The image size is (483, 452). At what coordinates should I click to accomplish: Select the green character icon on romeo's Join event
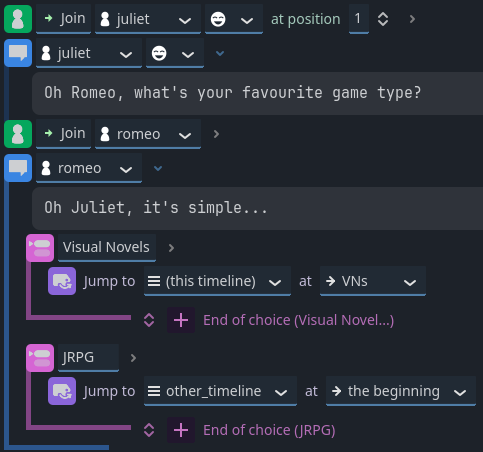pyautogui.click(x=18, y=134)
